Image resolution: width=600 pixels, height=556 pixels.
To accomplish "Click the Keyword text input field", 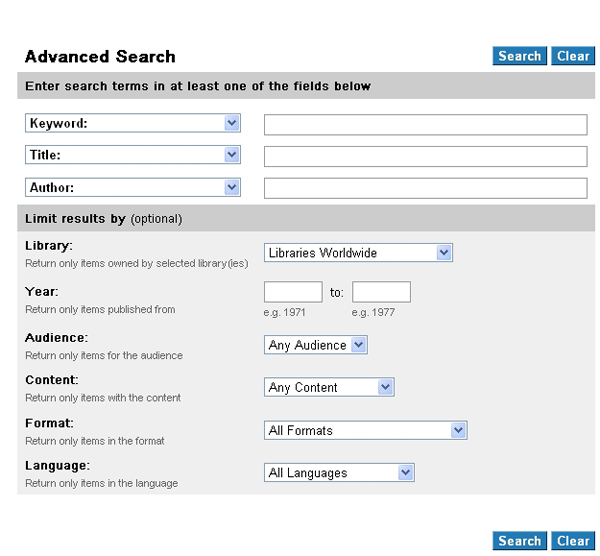I will 425,124.
